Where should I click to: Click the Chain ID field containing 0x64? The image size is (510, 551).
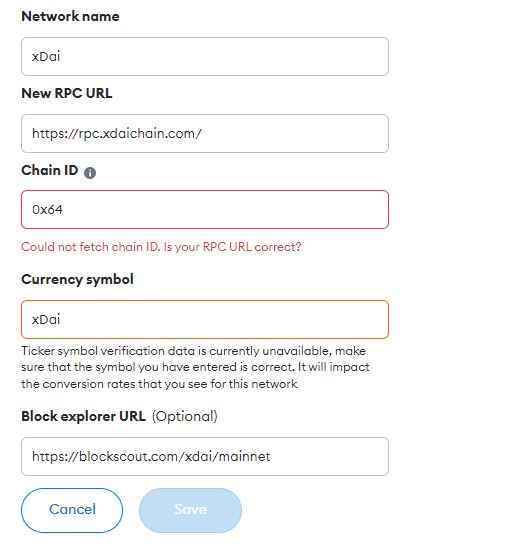[x=205, y=209]
